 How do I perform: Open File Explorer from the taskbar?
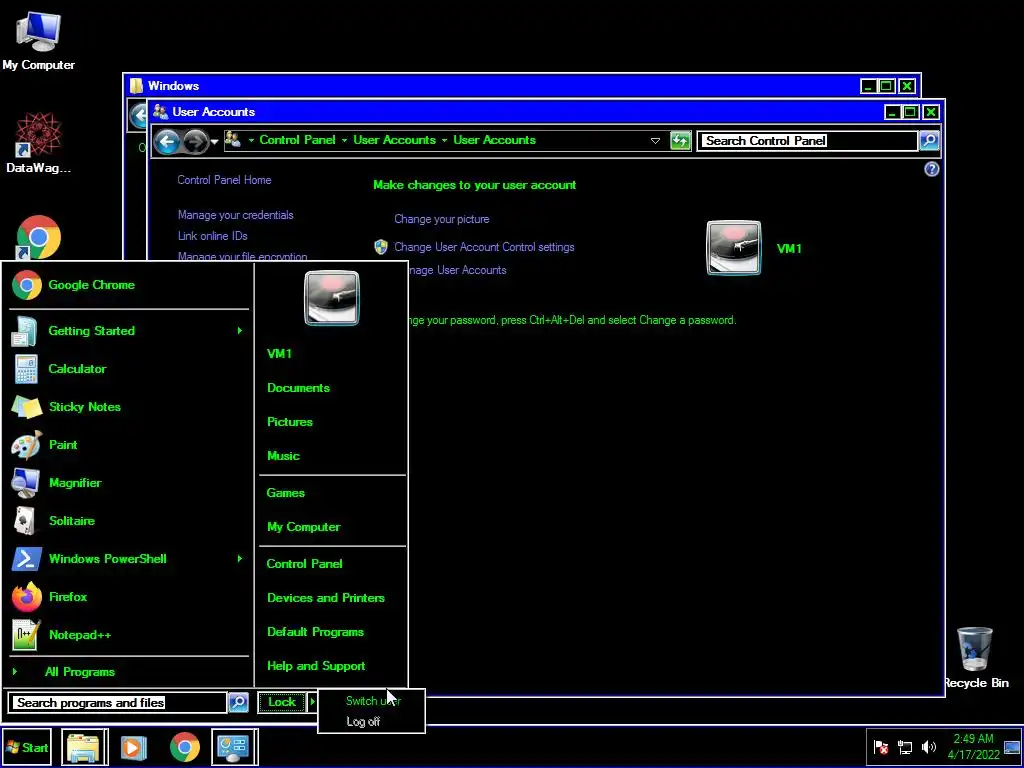click(x=83, y=747)
